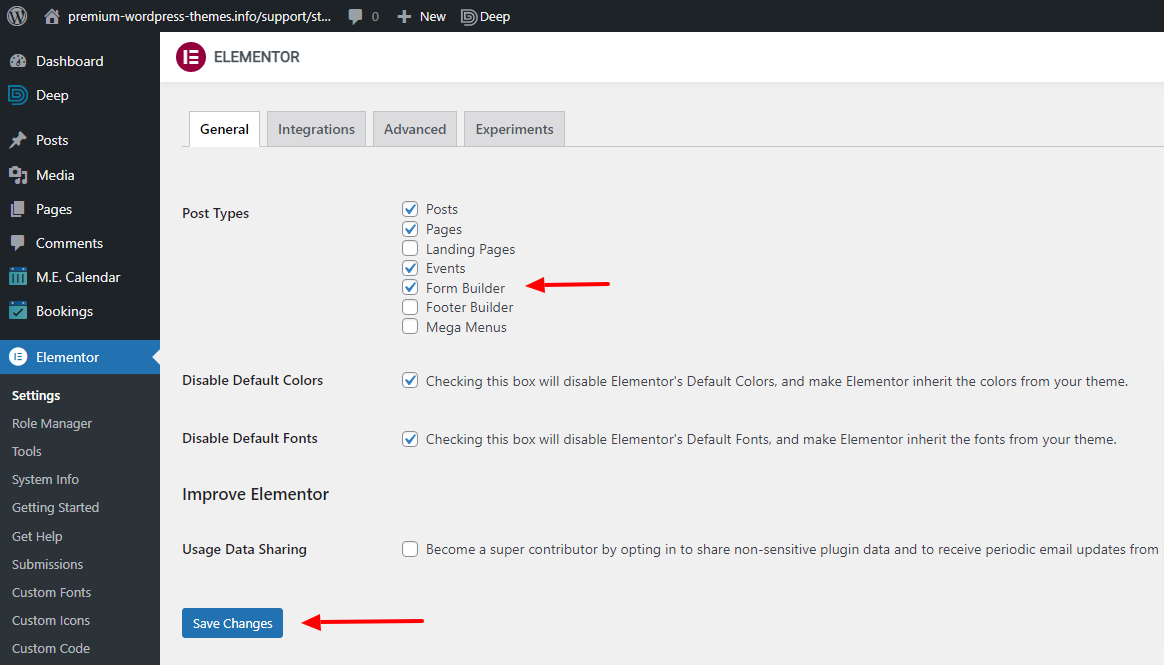Click the Form Builder label text

465,288
